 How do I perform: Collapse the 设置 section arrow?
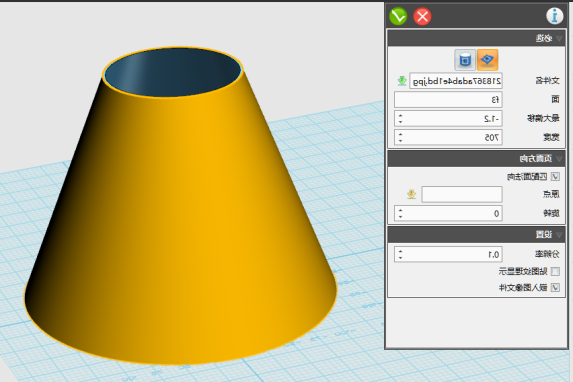click(x=559, y=235)
